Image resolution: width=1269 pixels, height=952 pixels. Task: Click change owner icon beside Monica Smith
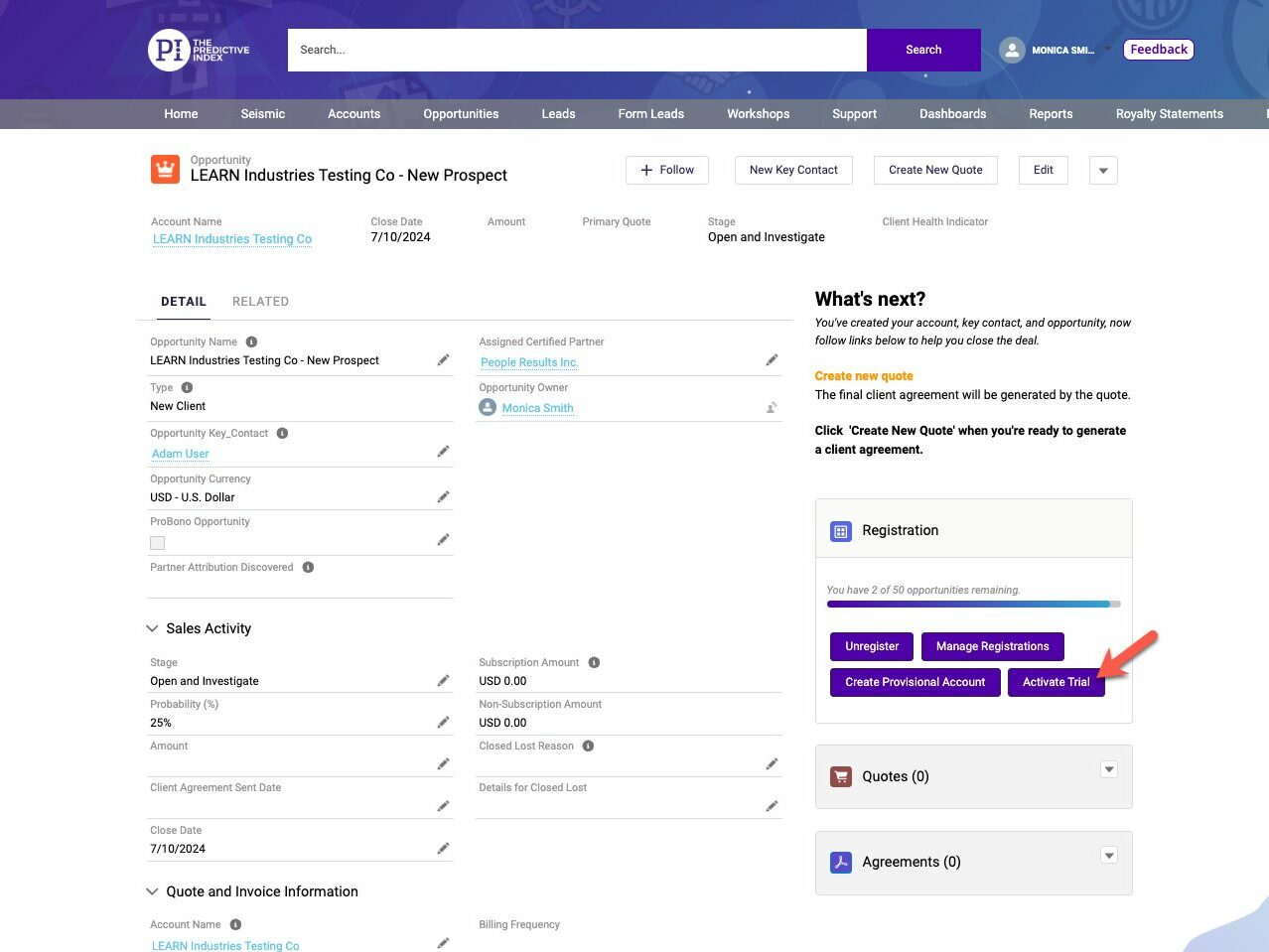[771, 407]
